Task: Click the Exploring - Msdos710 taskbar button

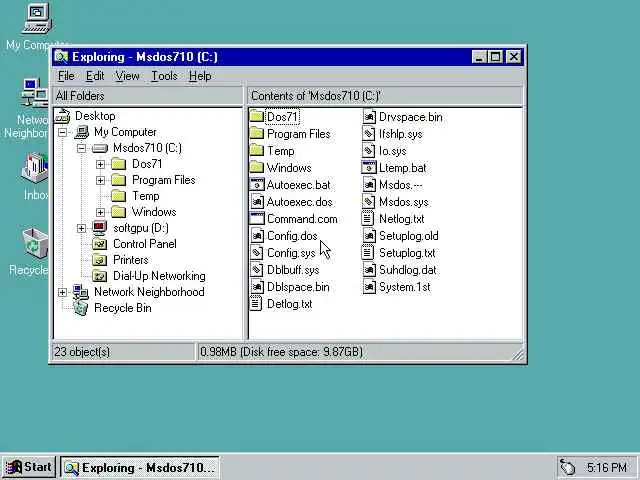Action: pos(140,468)
